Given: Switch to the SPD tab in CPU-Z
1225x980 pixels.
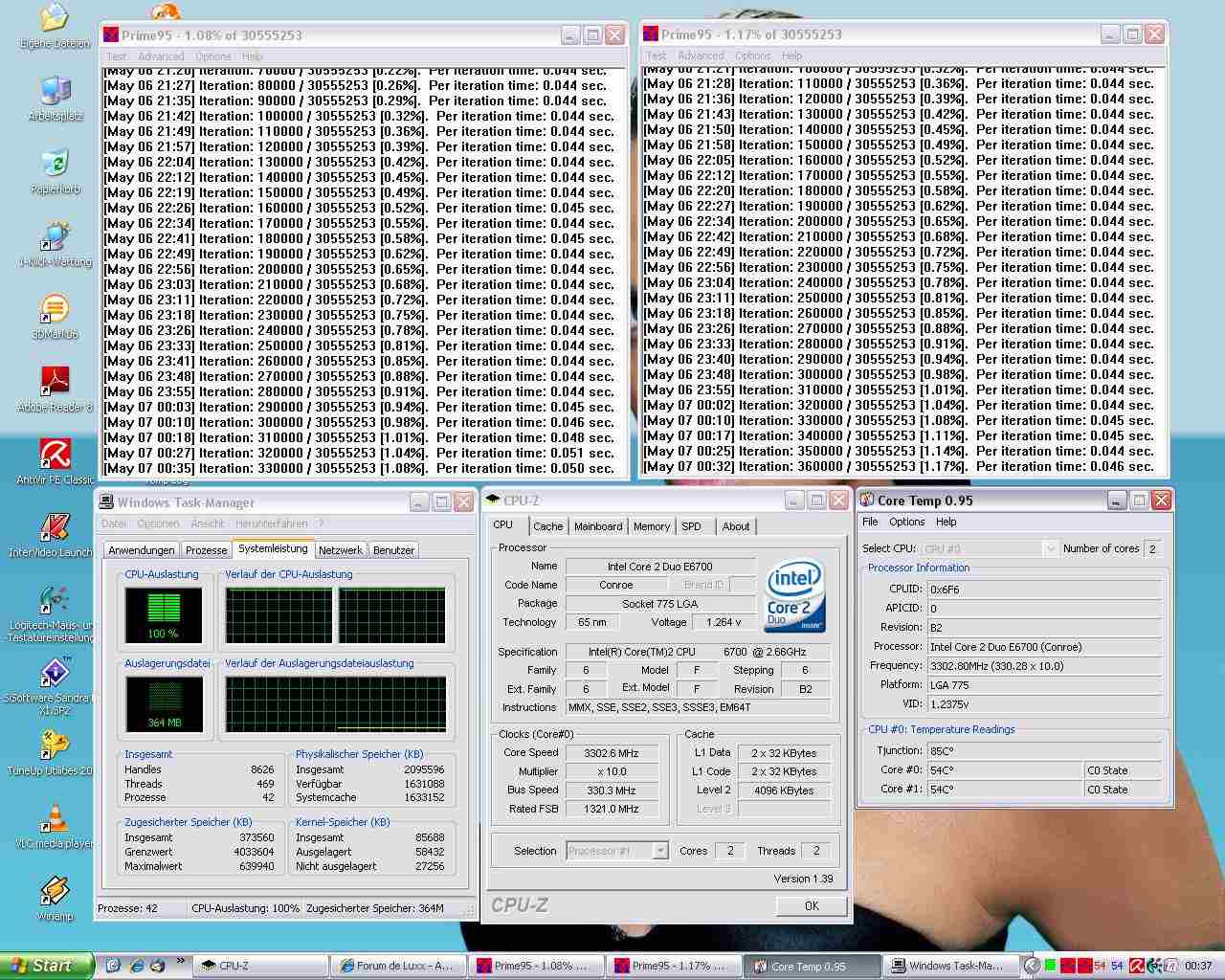Looking at the screenshot, I should (691, 526).
